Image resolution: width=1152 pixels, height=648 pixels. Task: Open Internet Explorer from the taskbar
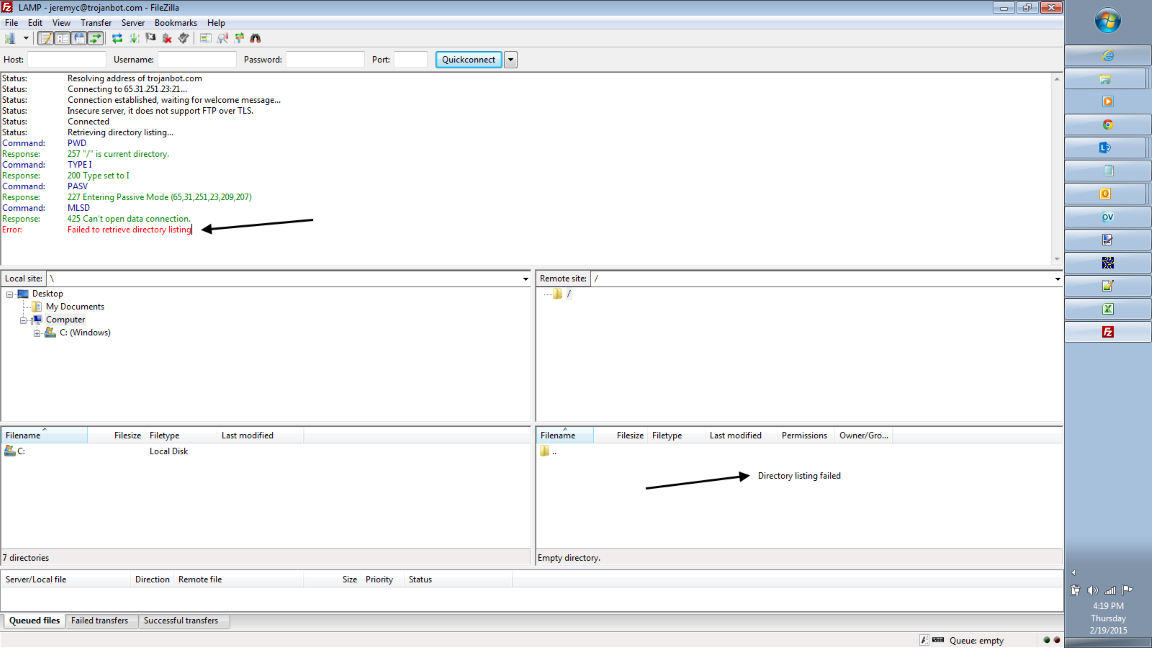tap(1108, 56)
